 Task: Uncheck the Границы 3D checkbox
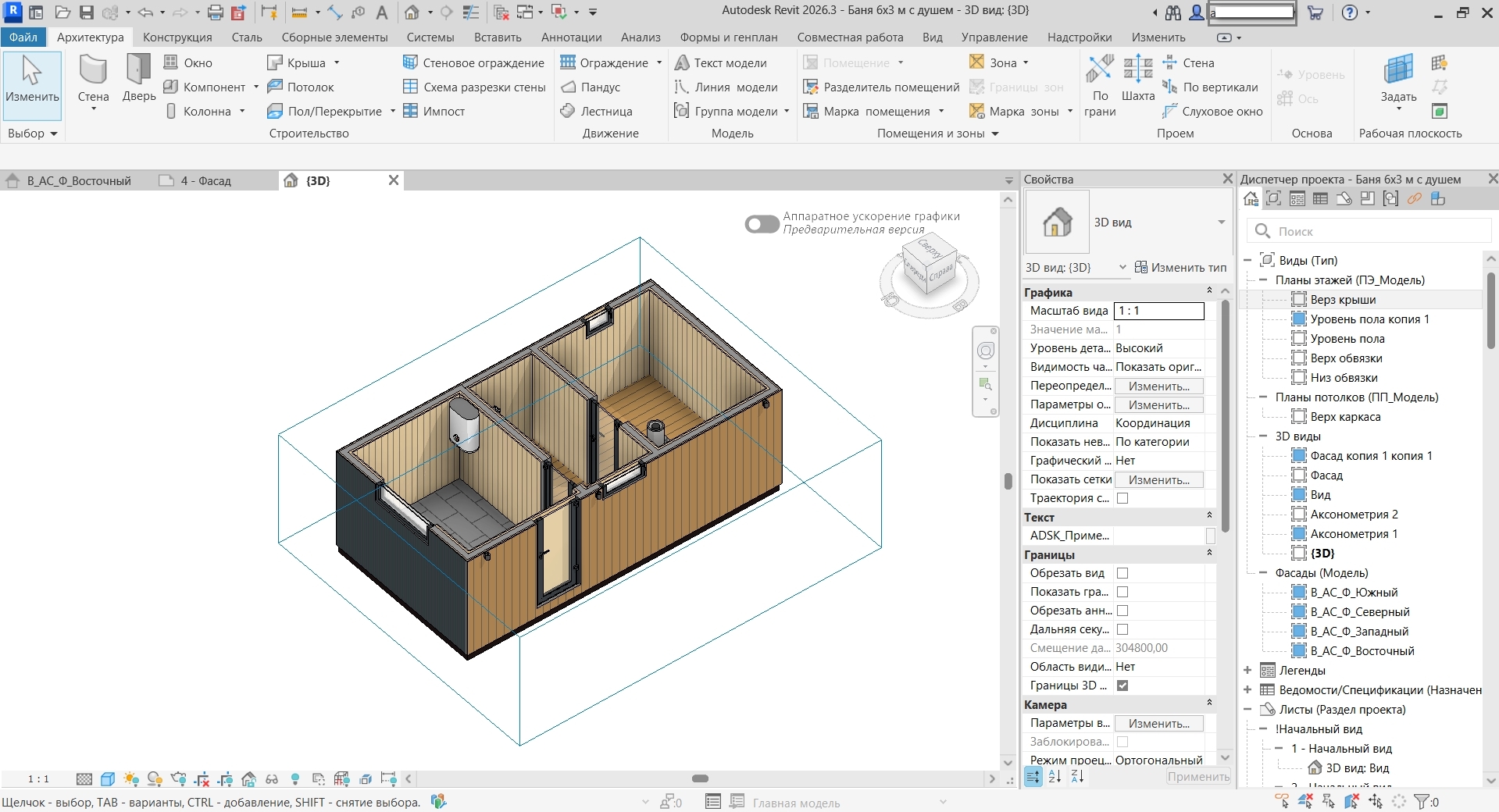[x=1122, y=686]
